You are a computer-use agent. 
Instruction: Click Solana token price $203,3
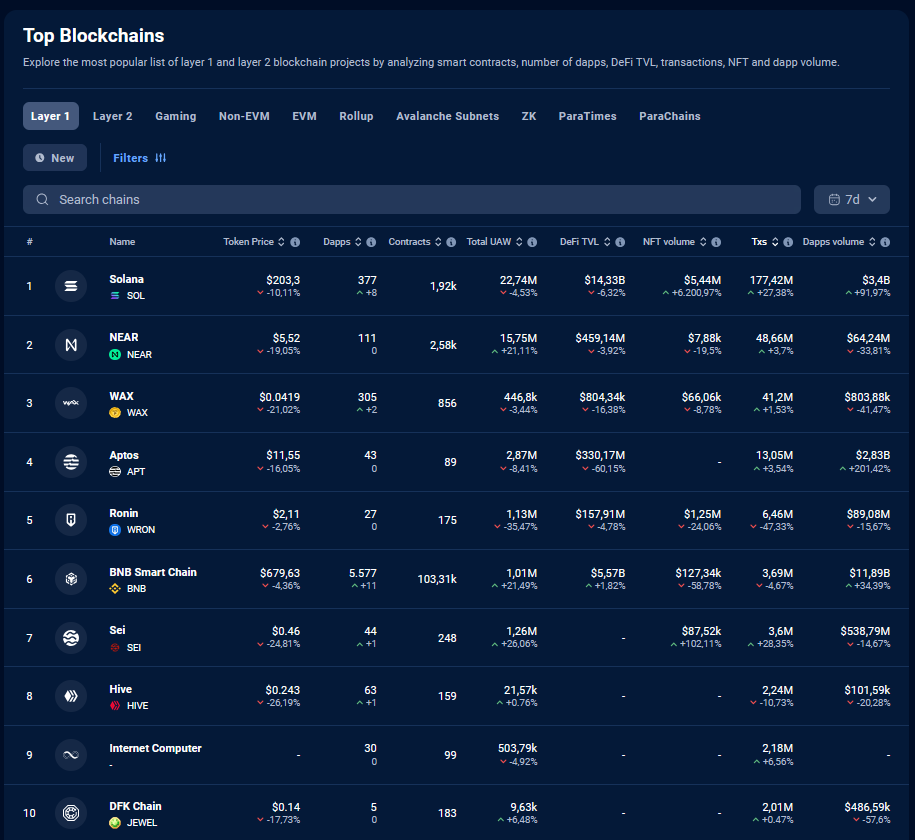[283, 280]
